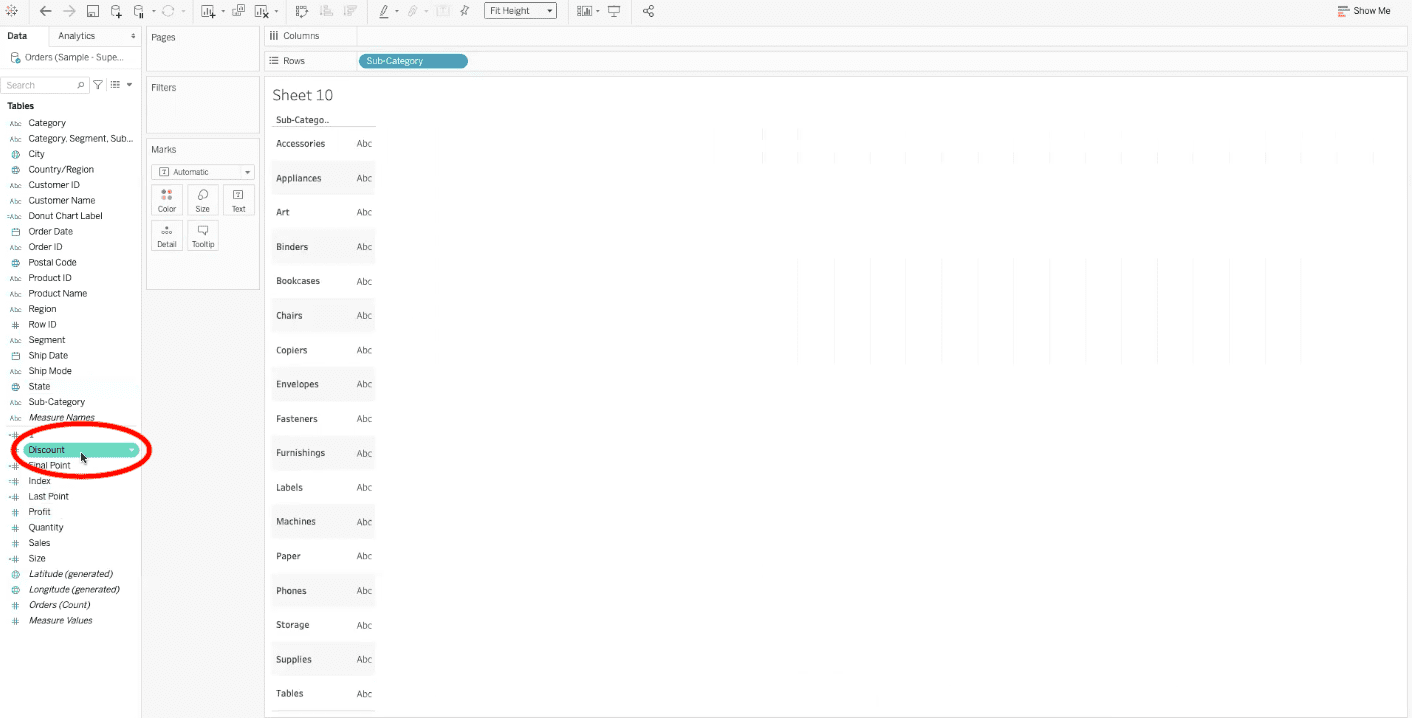Toggle the Highlight tool in the toolbar
This screenshot has height=718, width=1412.
[x=385, y=11]
